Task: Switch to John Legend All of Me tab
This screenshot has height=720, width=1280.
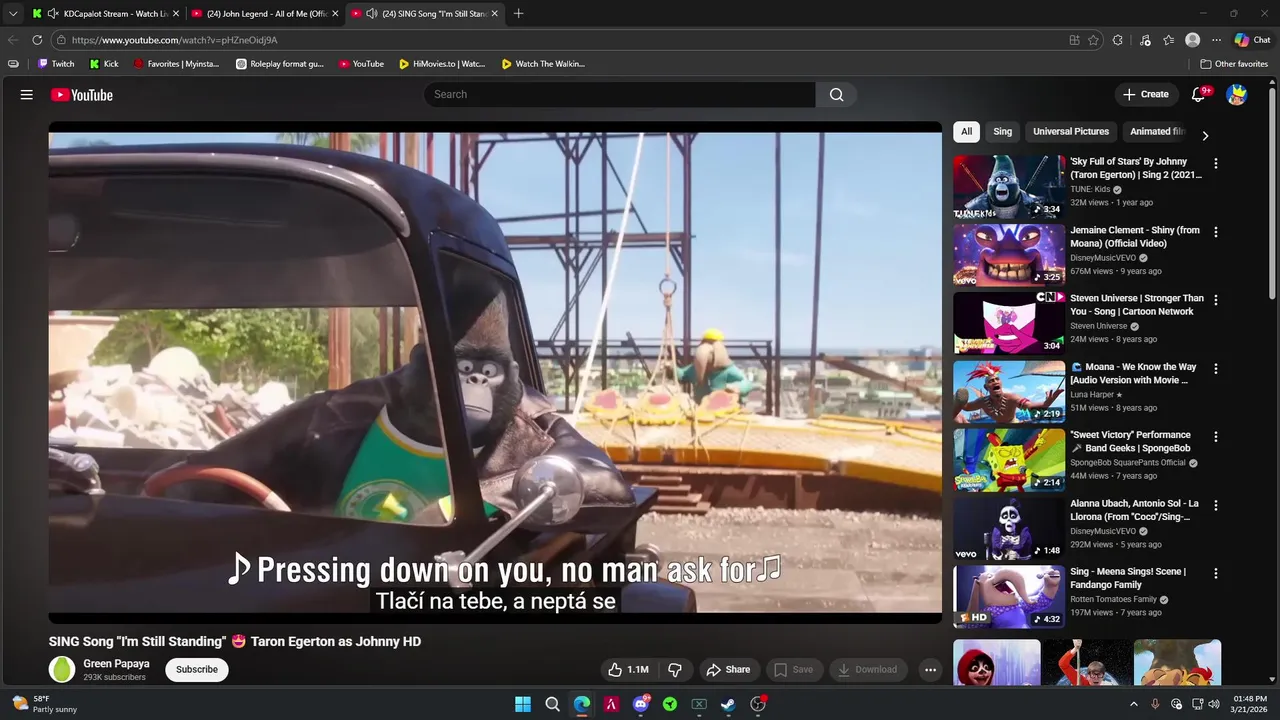Action: click(x=265, y=14)
